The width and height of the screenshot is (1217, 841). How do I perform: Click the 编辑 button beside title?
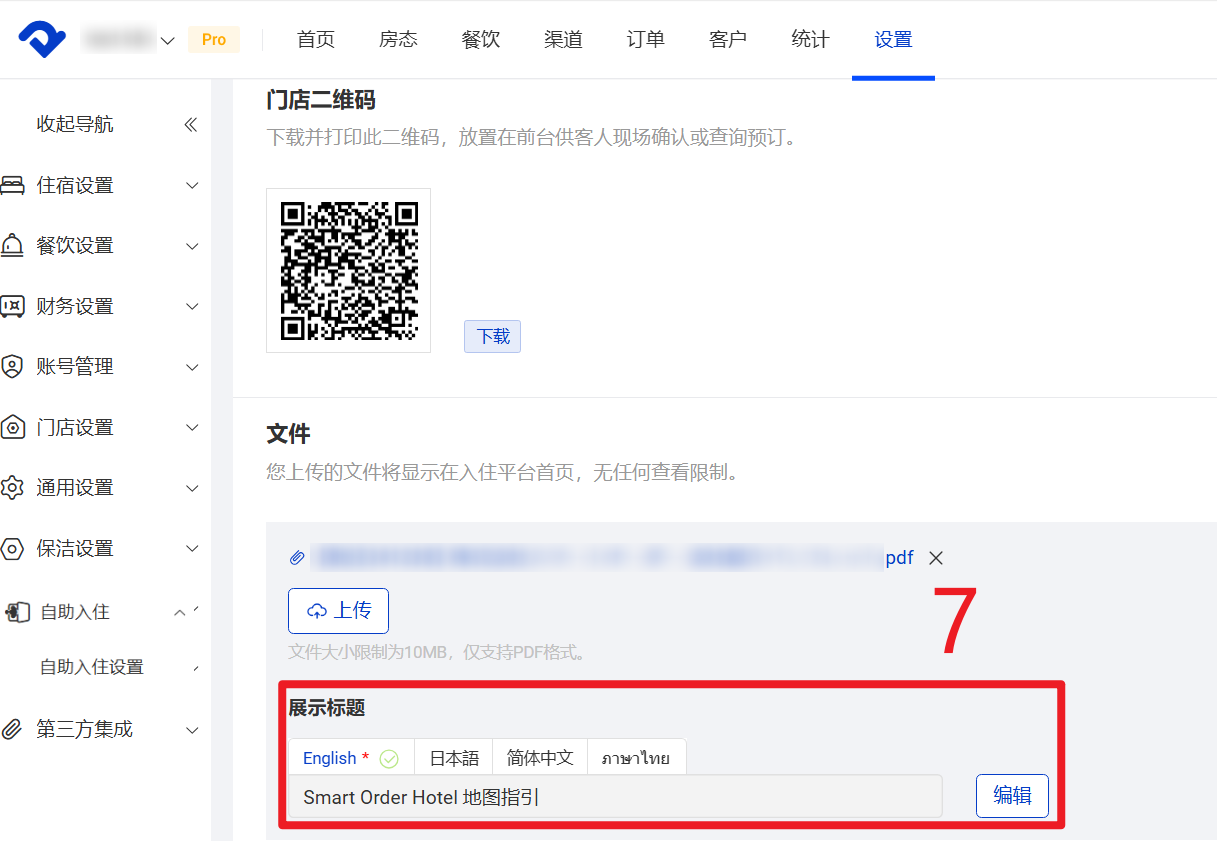1012,796
